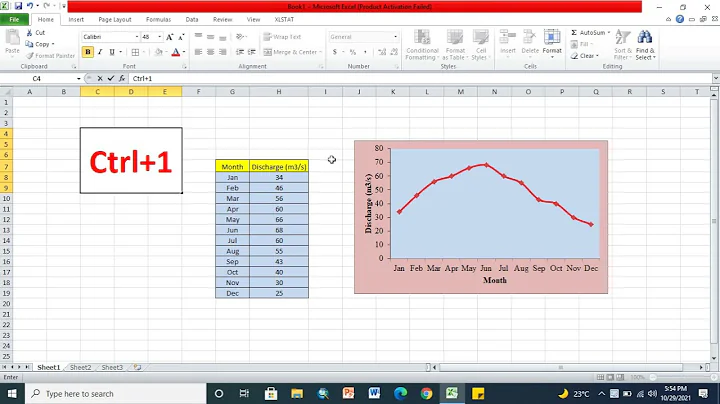720x404 pixels.
Task: Click Align text right icon
Action: (x=223, y=52)
